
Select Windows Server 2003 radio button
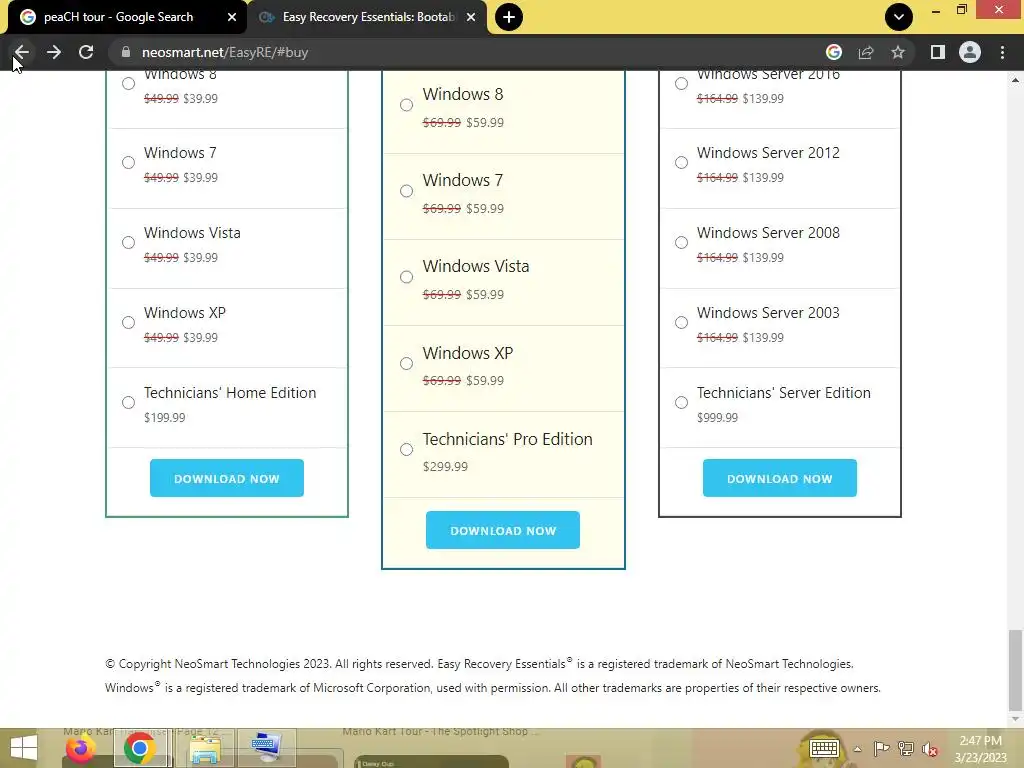[x=681, y=323]
